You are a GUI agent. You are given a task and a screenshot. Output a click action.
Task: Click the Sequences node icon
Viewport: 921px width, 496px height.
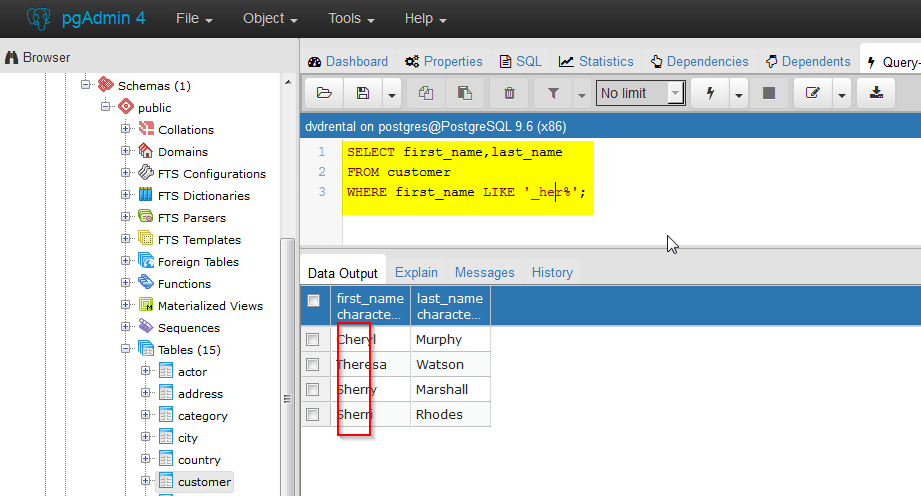146,327
